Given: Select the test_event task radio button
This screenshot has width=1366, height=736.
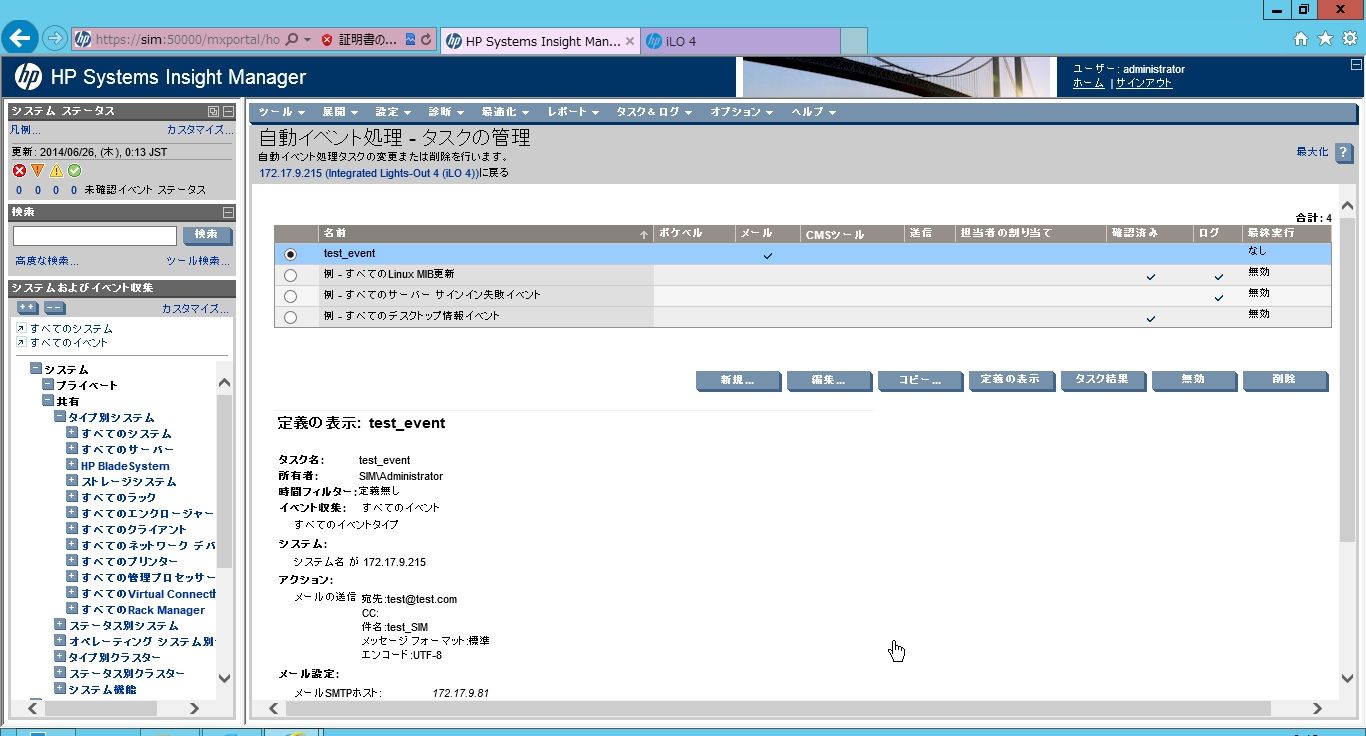Looking at the screenshot, I should pyautogui.click(x=290, y=254).
